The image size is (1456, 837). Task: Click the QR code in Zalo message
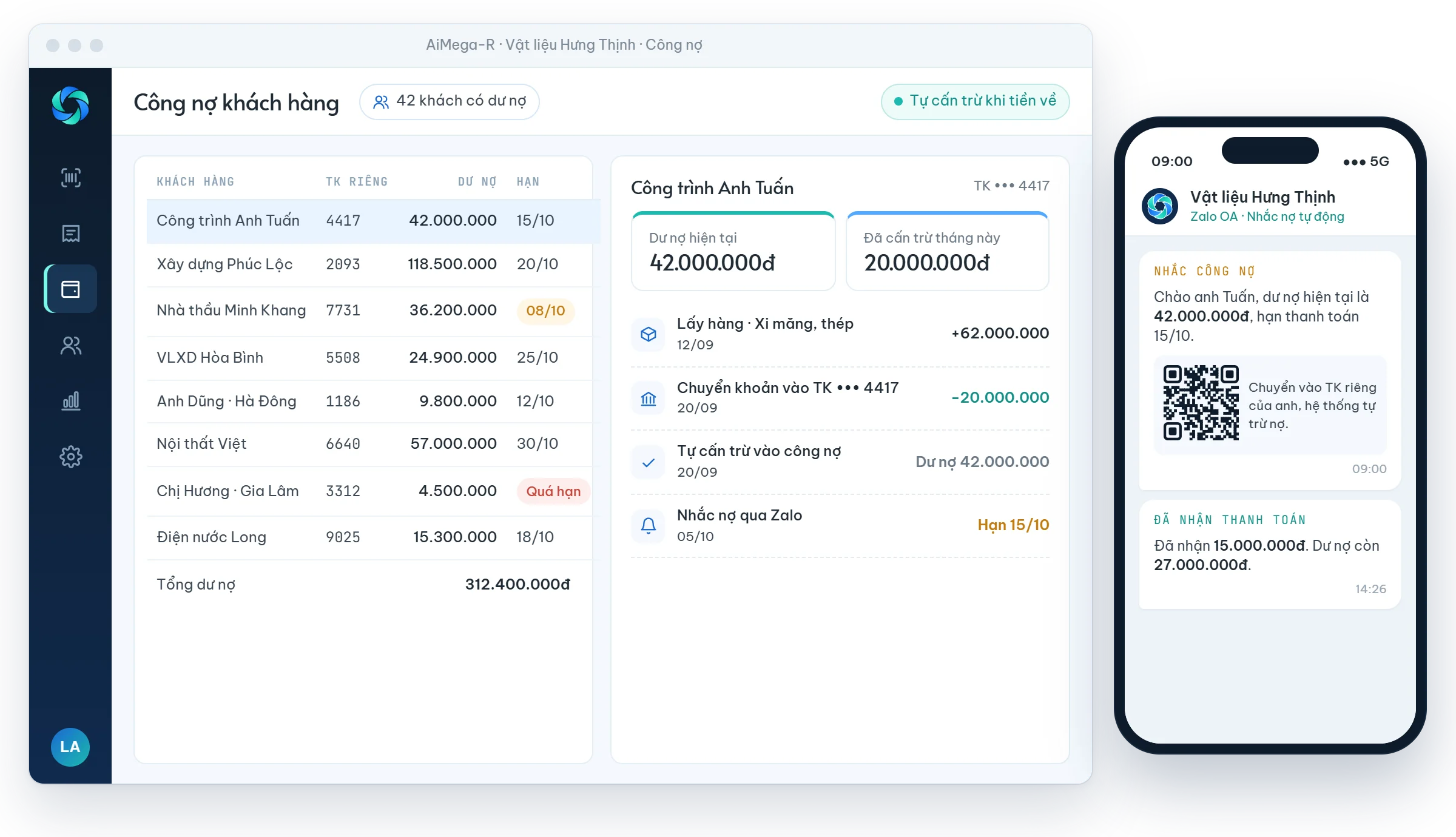1201,403
